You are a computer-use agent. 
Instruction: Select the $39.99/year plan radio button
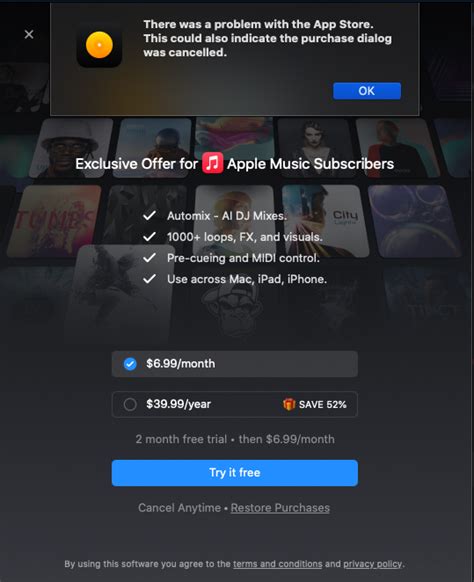[130, 404]
